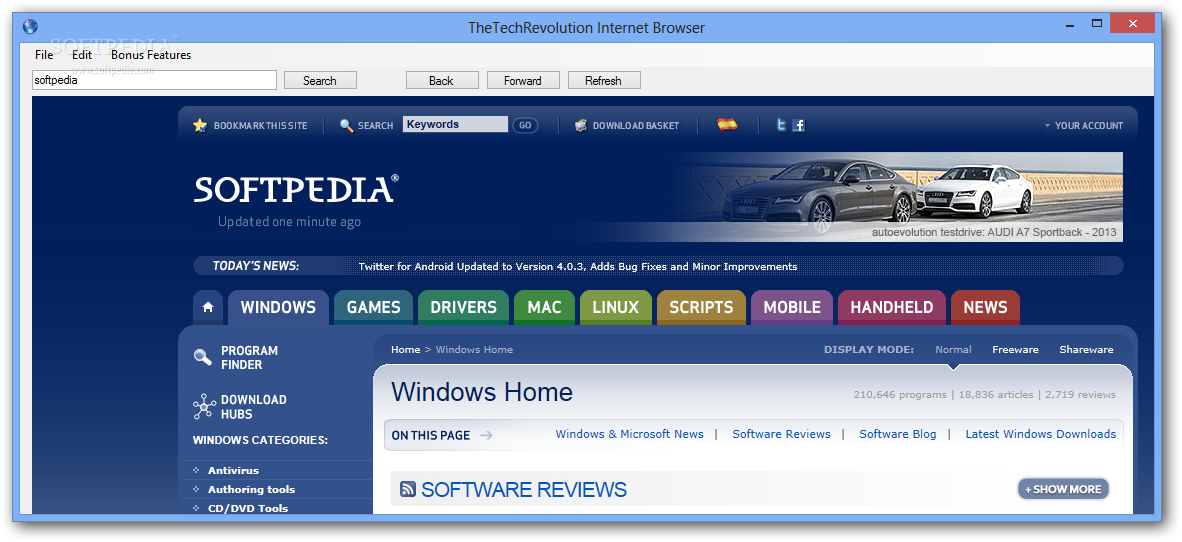Select Freeware display mode
The height and width of the screenshot is (542, 1182).
(x=1015, y=350)
